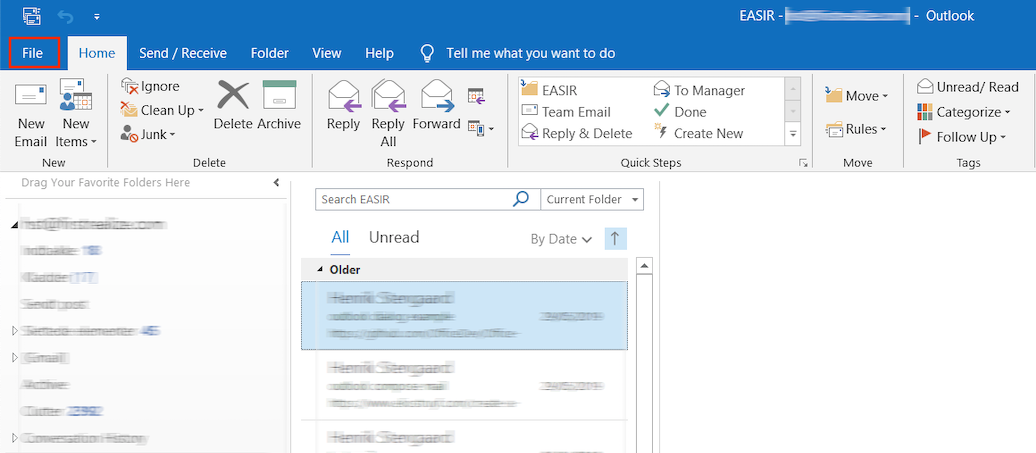
Task: Switch to the Home ribbon tab
Action: point(97,53)
